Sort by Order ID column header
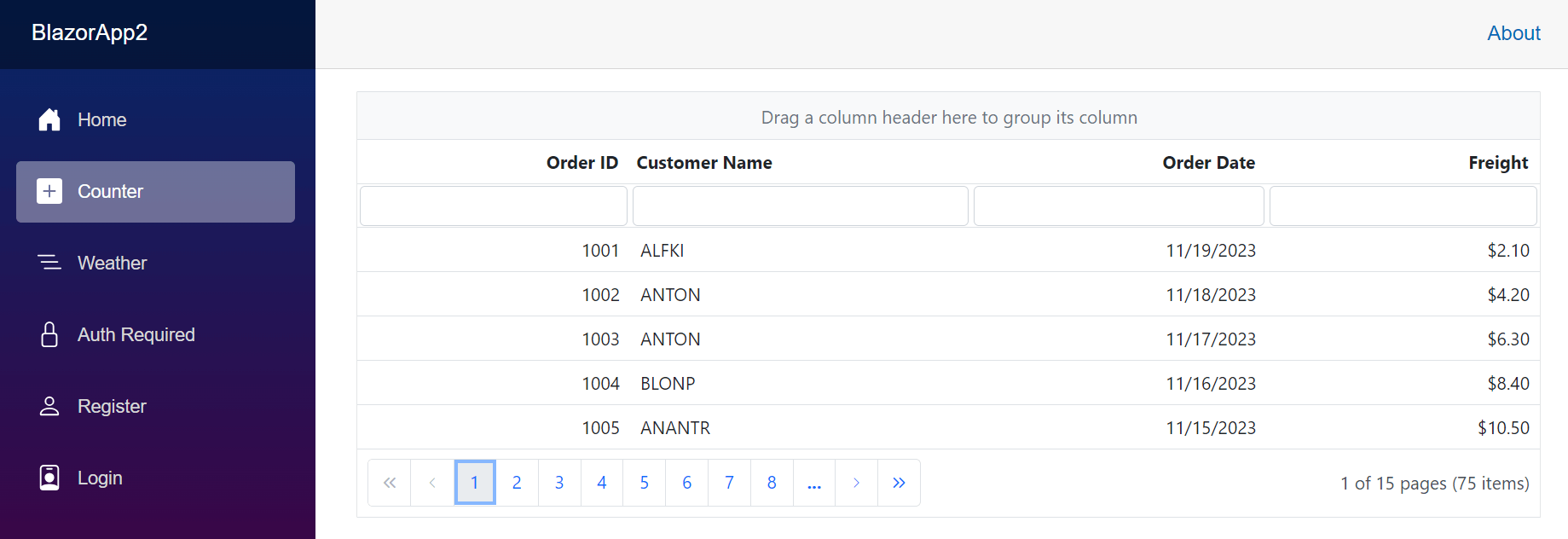The image size is (1568, 539). point(581,163)
